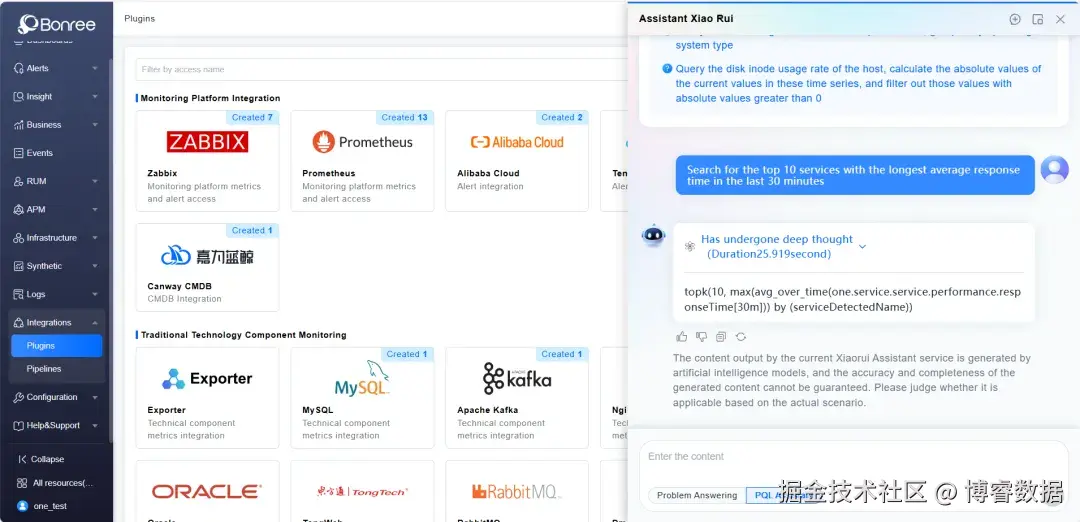Give thumbs up to the answer
The image size is (1080, 522).
[x=682, y=337]
